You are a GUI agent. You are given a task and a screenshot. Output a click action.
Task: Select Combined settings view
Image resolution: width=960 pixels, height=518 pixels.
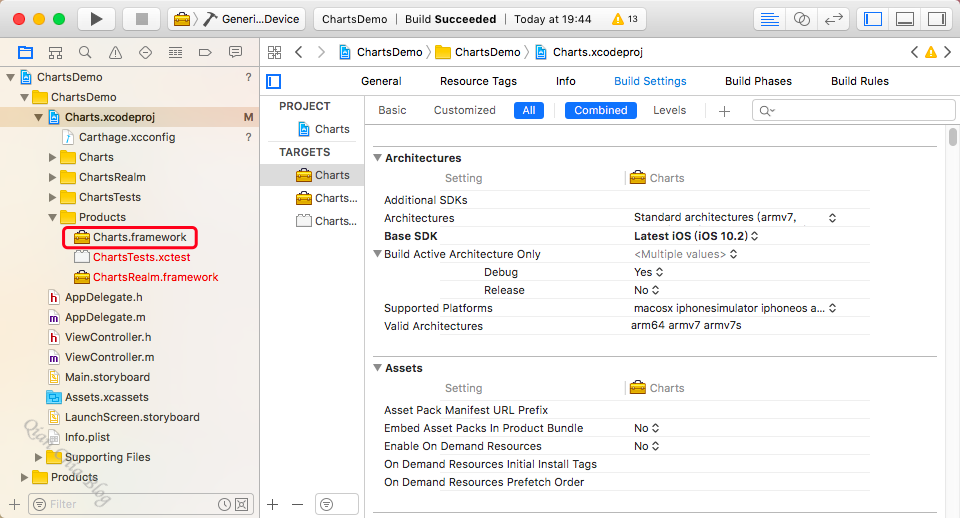[x=601, y=110]
